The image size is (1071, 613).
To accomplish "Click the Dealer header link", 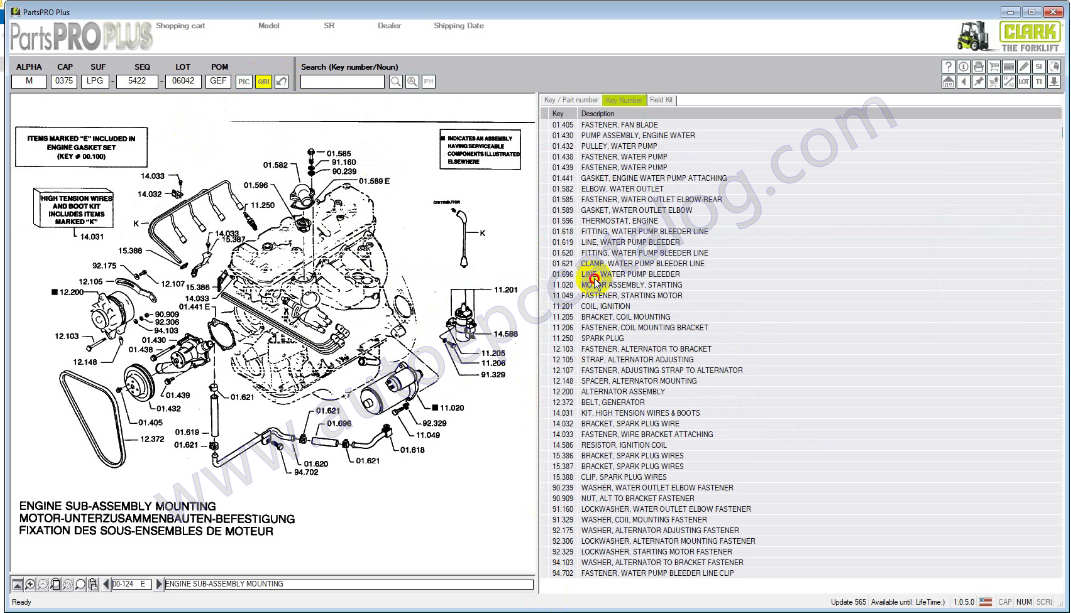I will [389, 26].
